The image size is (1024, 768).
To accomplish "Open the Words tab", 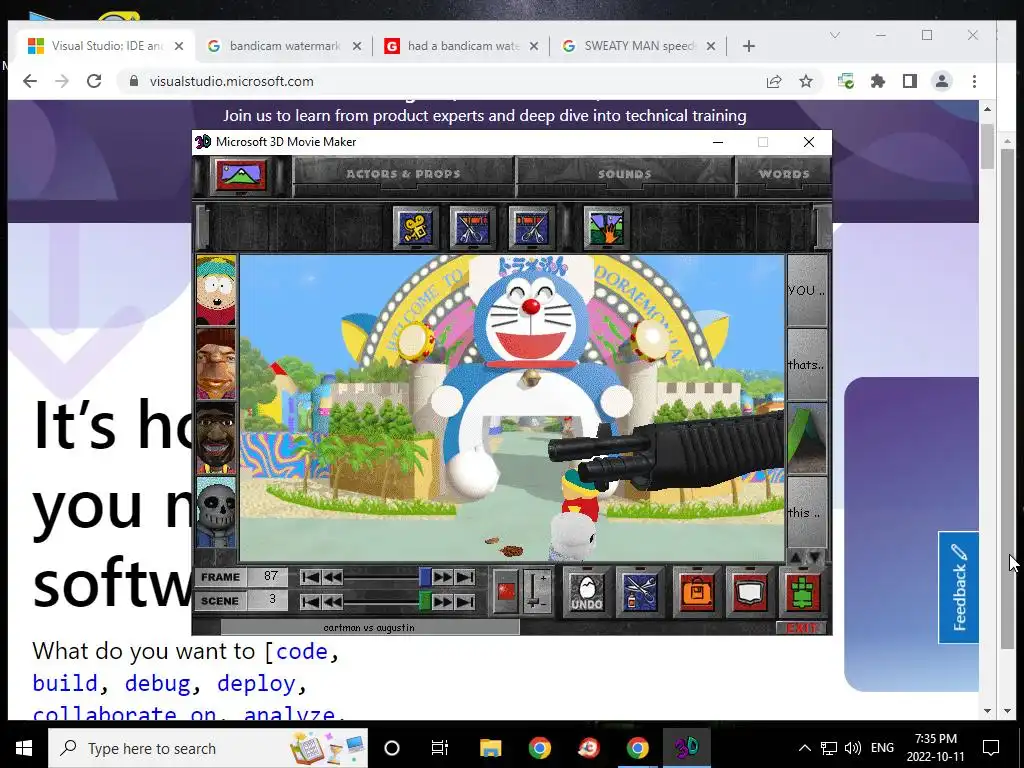I will 784,174.
